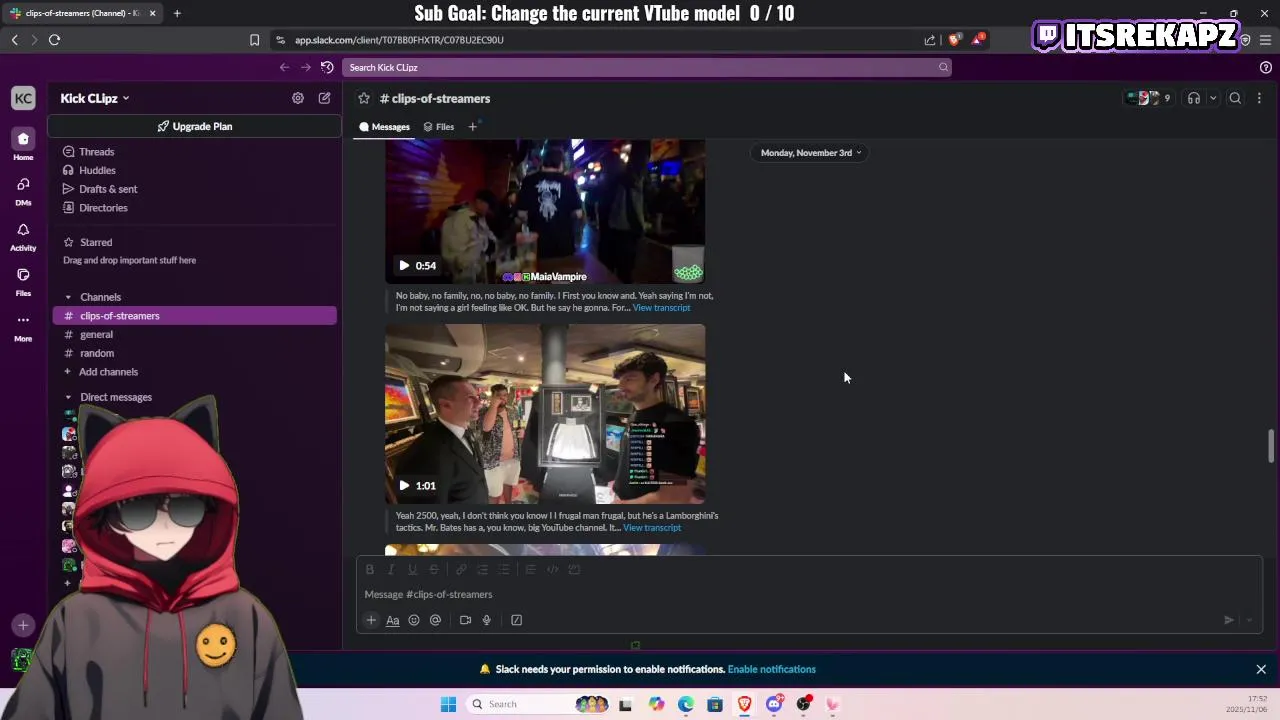Image resolution: width=1280 pixels, height=720 pixels.
Task: Open schedule send dropdown arrow
Action: tap(1249, 620)
